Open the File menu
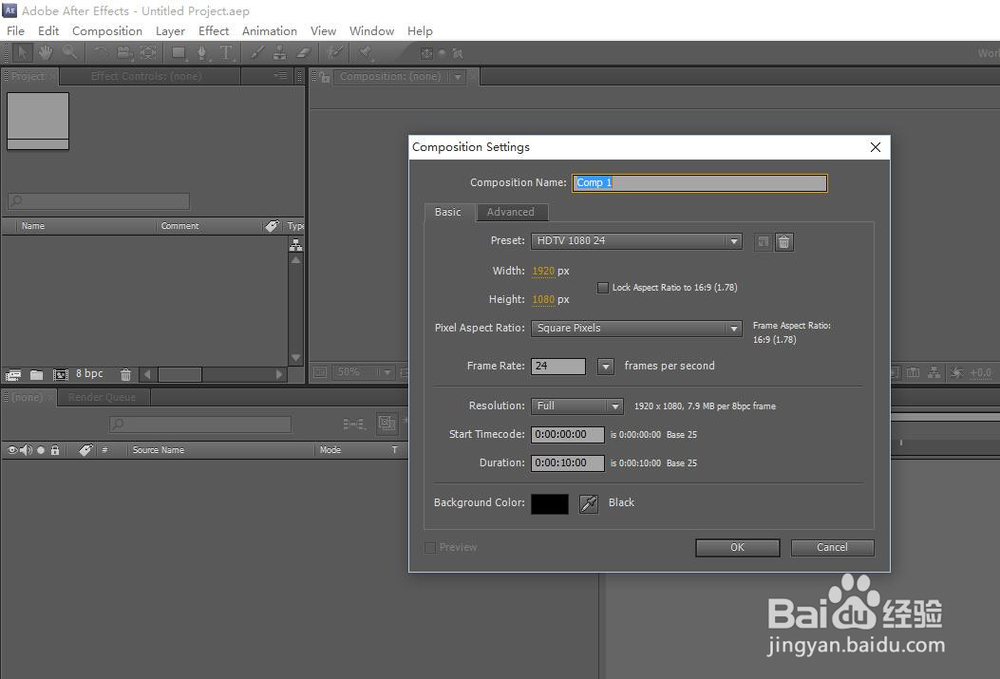The width and height of the screenshot is (1000, 679). coord(15,31)
